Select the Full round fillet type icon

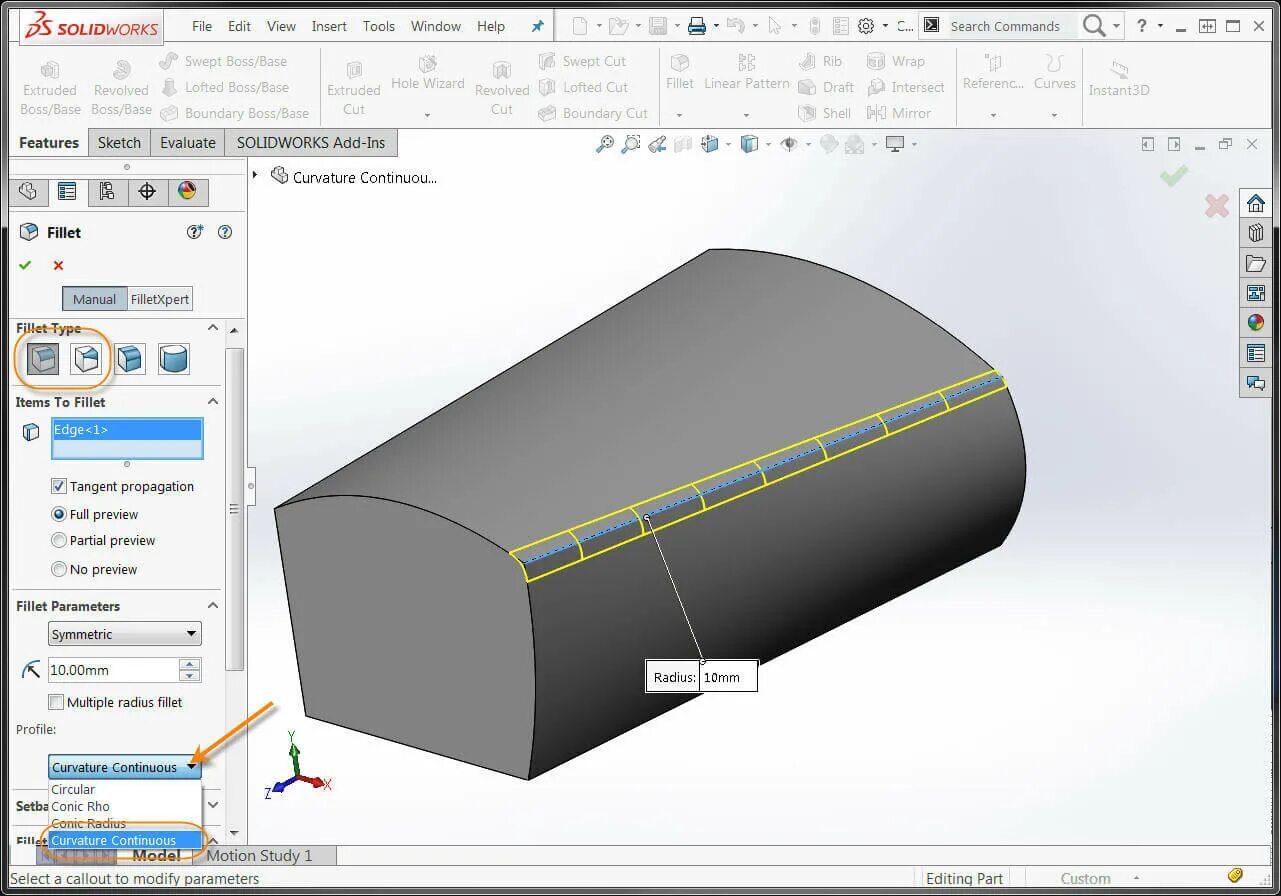[x=173, y=359]
